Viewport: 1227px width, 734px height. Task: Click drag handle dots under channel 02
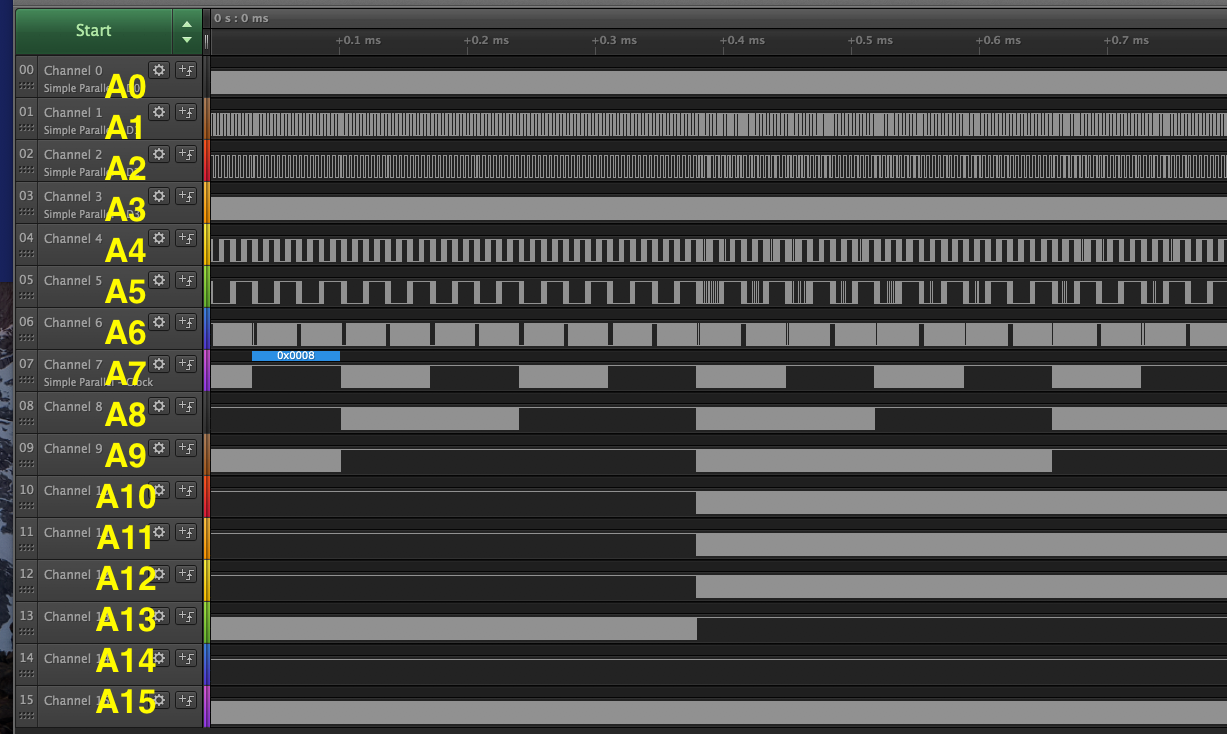pos(27,171)
